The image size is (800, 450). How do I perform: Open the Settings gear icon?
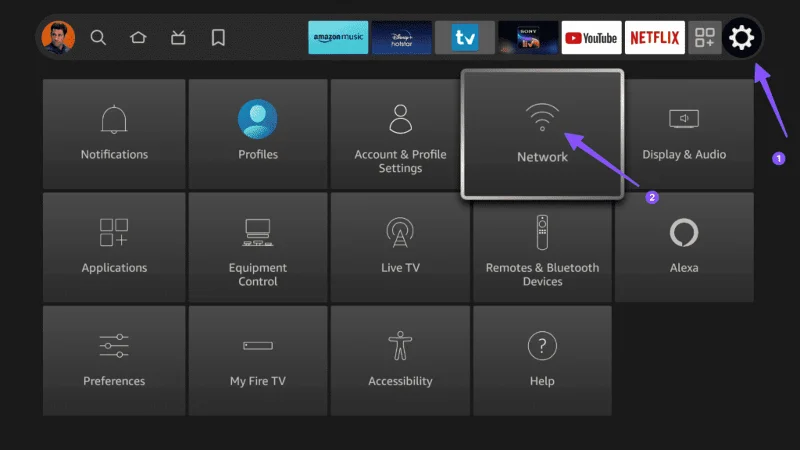pos(741,37)
